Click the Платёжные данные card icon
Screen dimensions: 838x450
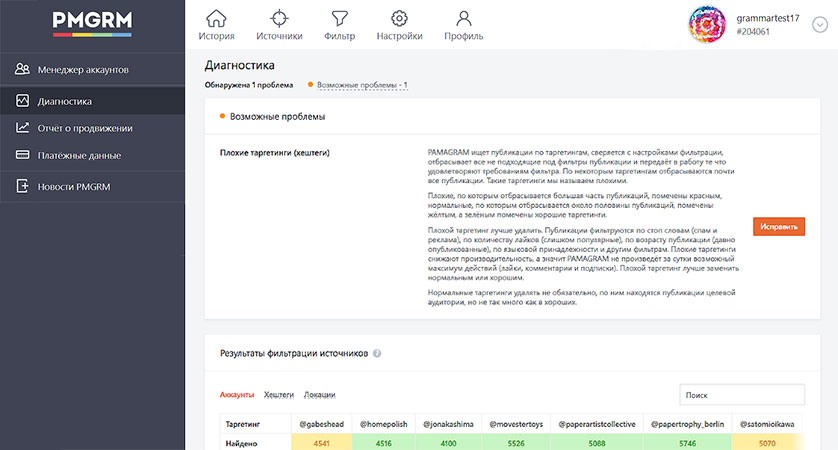[22, 155]
